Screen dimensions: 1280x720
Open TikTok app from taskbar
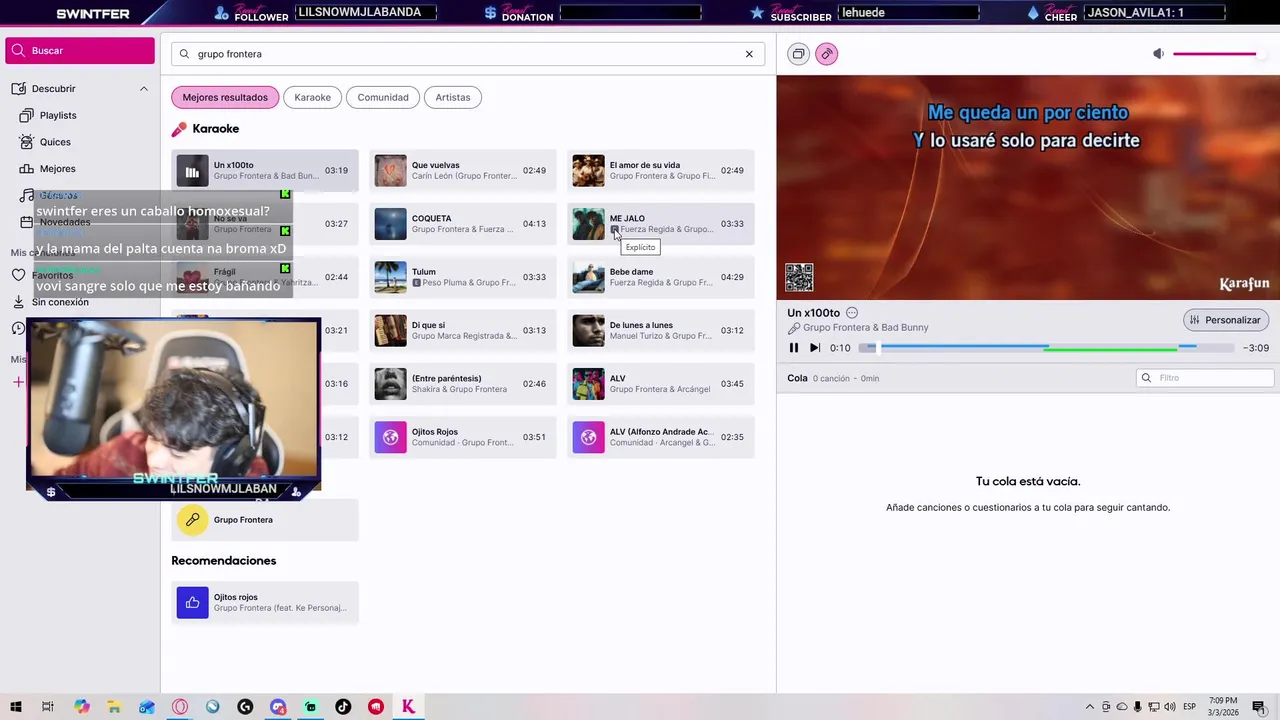343,707
